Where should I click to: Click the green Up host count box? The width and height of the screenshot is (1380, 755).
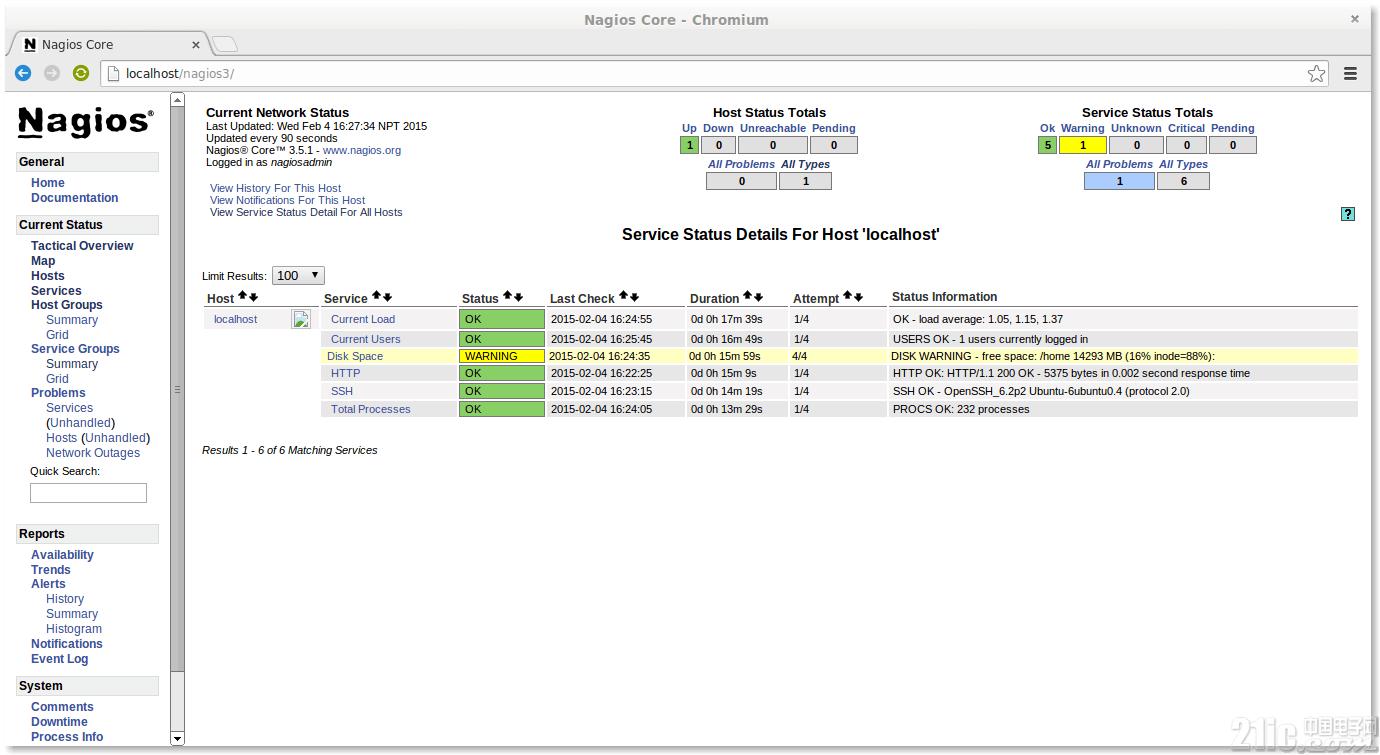[689, 145]
